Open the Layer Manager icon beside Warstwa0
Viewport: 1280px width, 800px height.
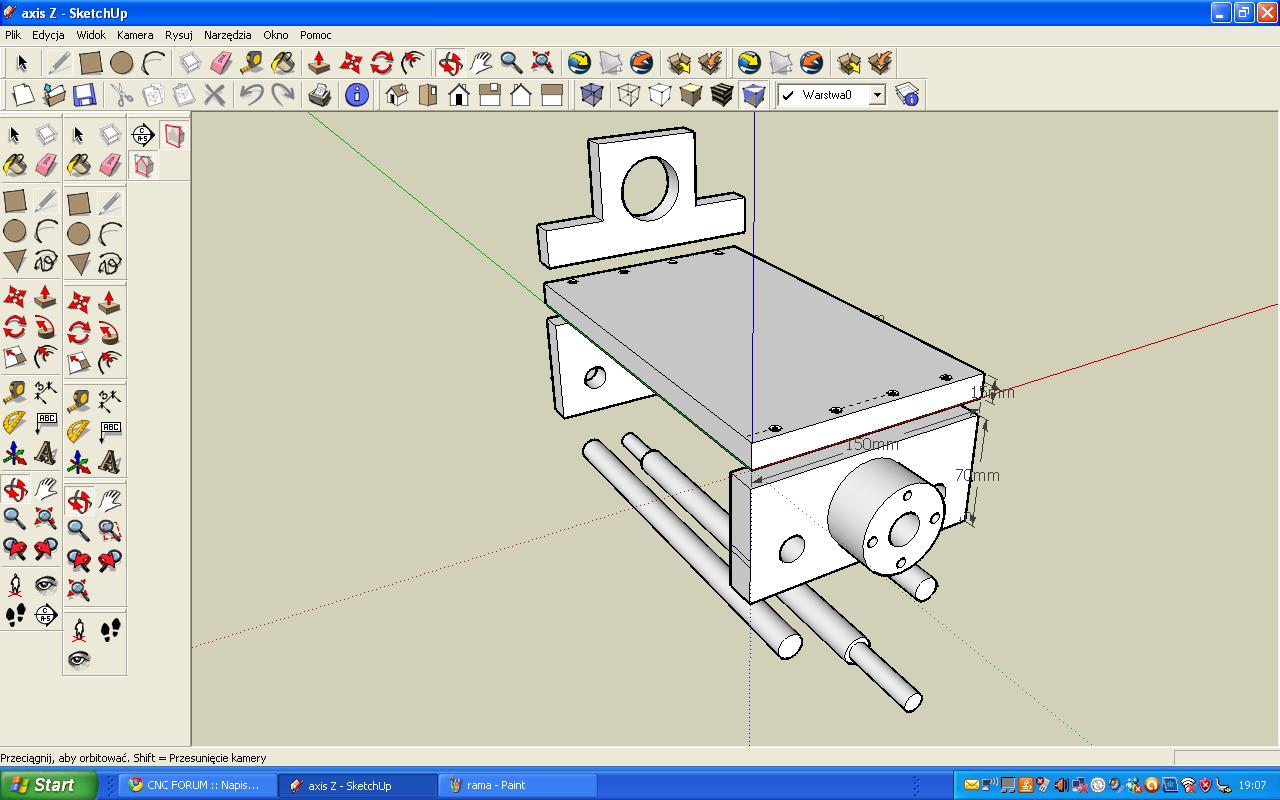click(x=907, y=95)
